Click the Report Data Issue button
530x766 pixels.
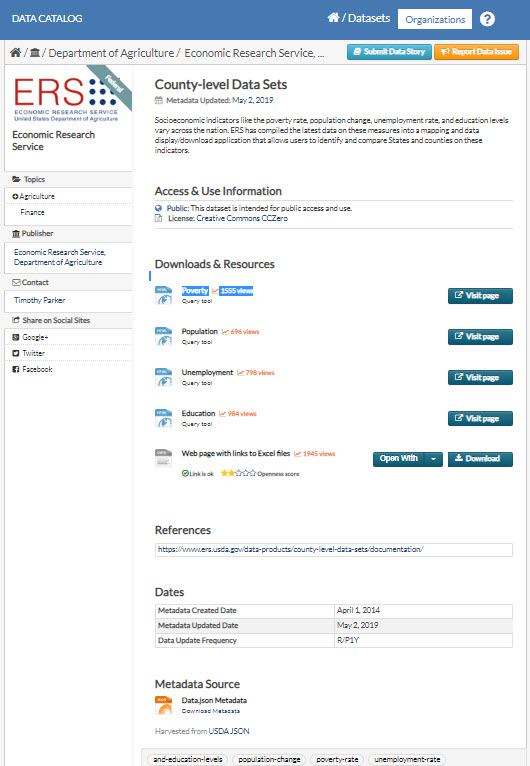tap(476, 52)
